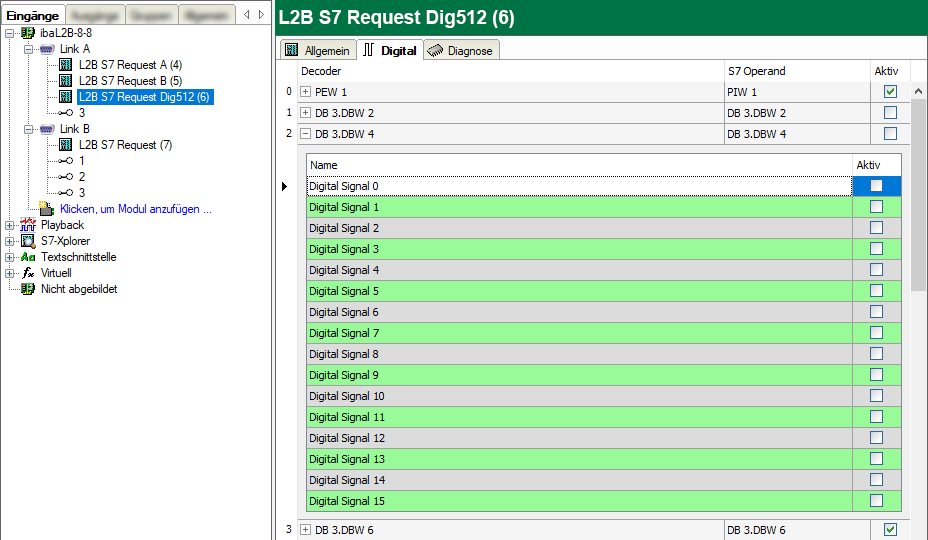Click the L2B S7 Request Dig512 (6) module icon
Viewport: 928px width, 540px height.
pos(66,97)
